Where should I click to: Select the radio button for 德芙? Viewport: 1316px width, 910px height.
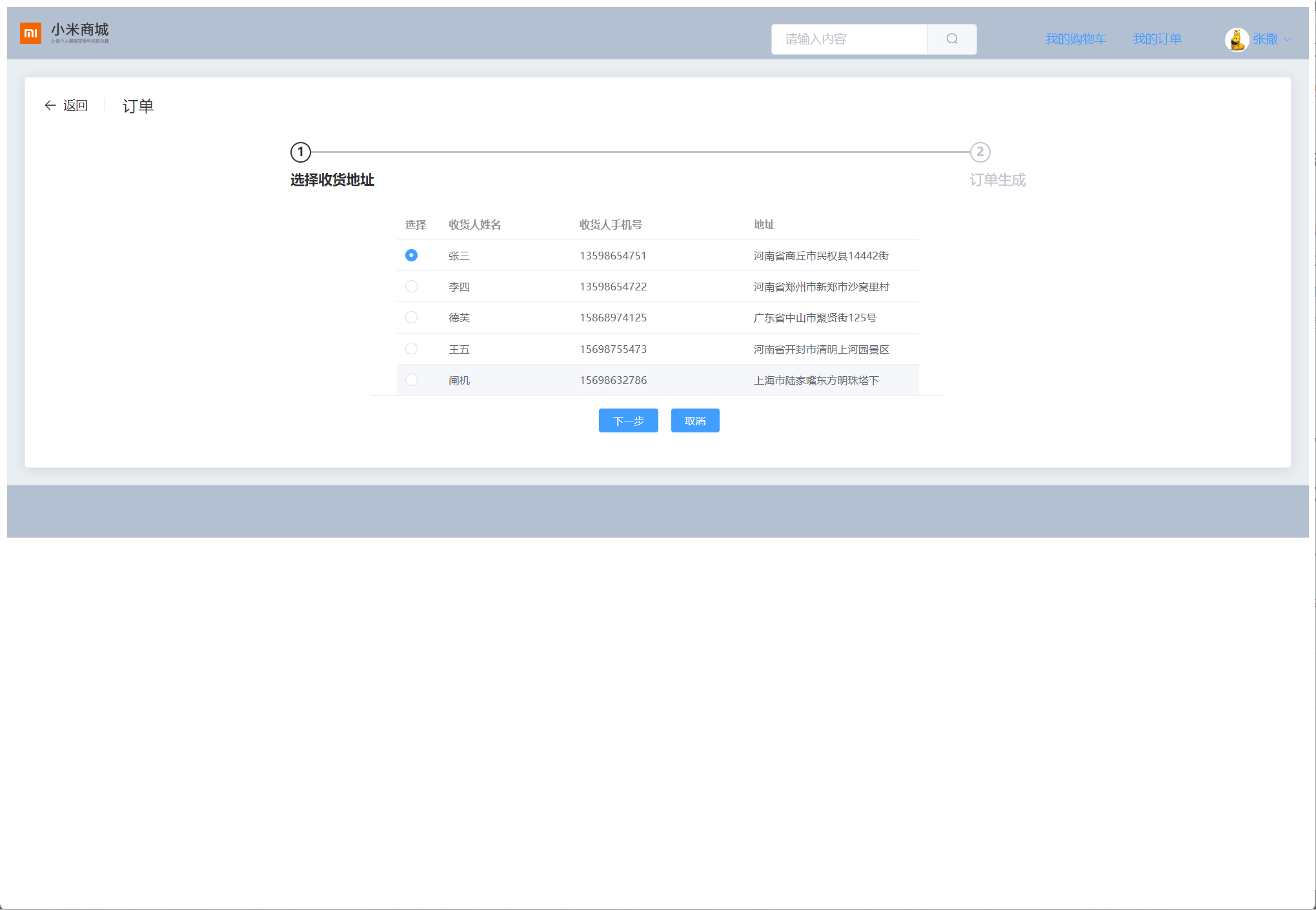[411, 318]
